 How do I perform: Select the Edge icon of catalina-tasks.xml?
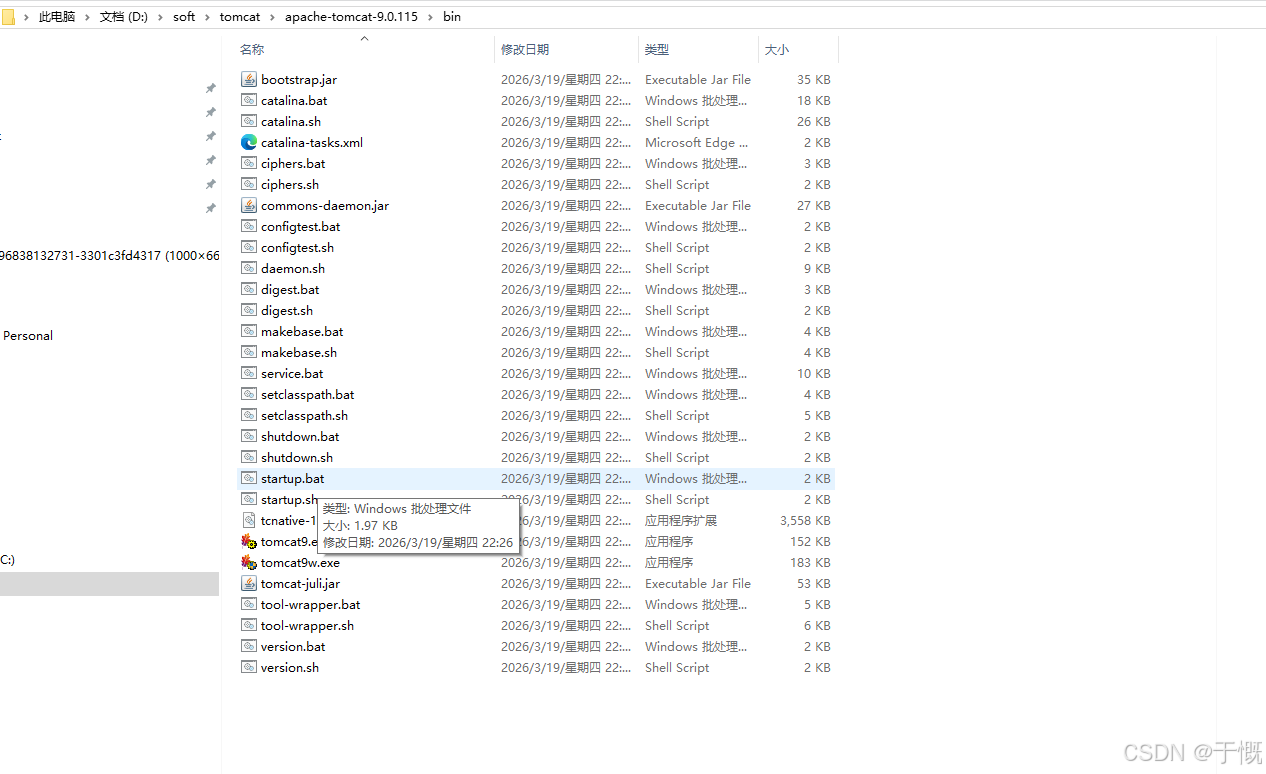pyautogui.click(x=249, y=142)
